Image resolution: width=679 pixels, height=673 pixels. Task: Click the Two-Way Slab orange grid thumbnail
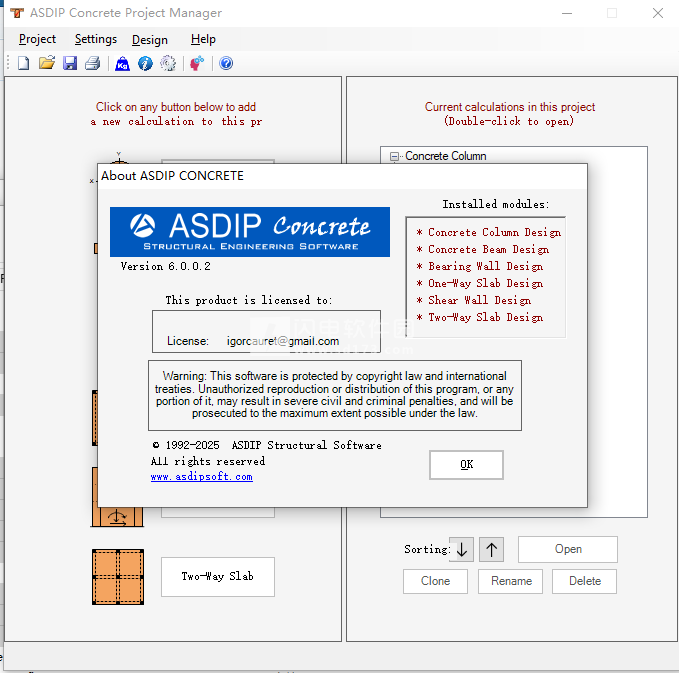point(118,577)
